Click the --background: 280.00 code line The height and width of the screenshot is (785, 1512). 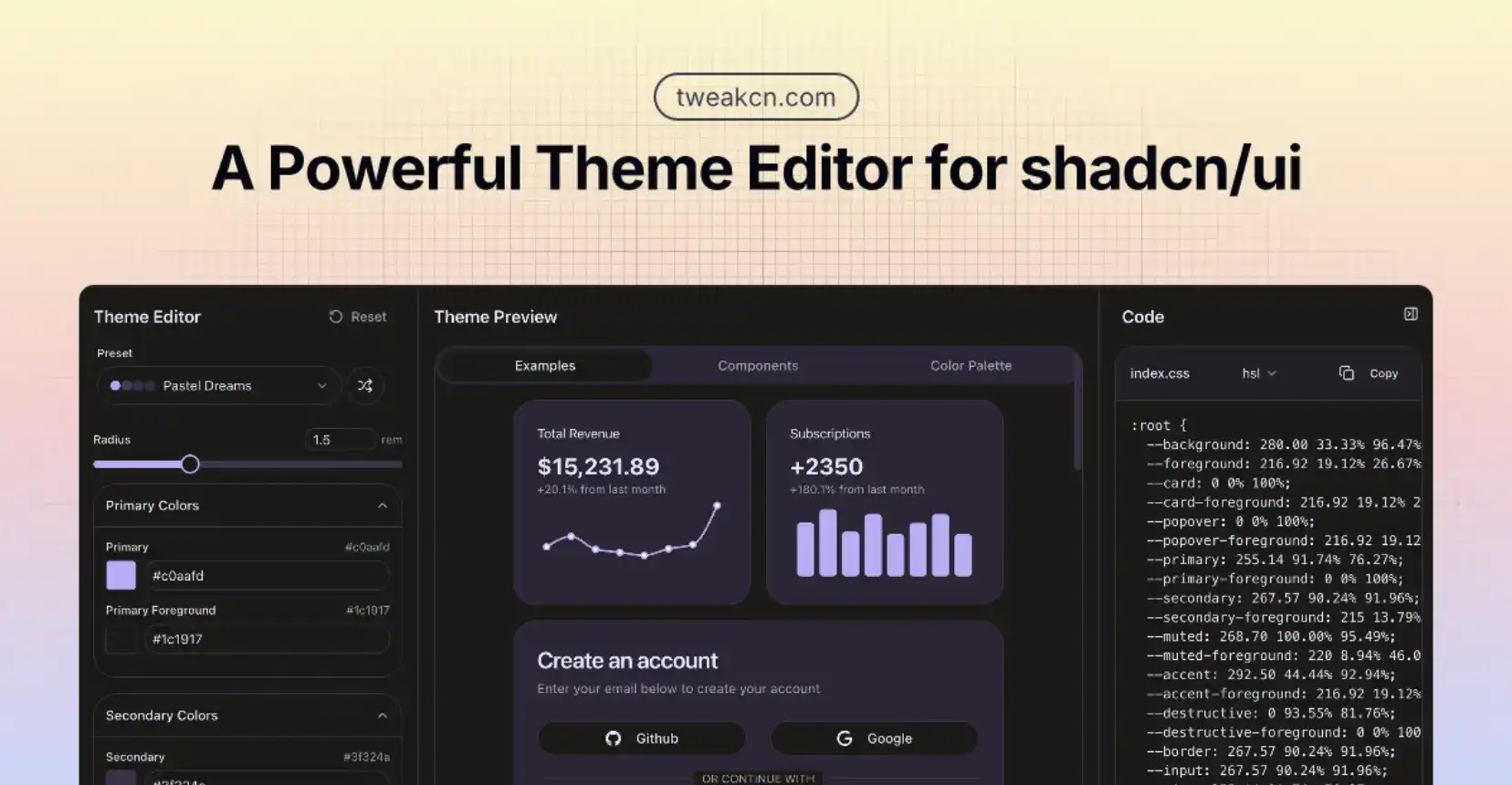pyautogui.click(x=1283, y=445)
